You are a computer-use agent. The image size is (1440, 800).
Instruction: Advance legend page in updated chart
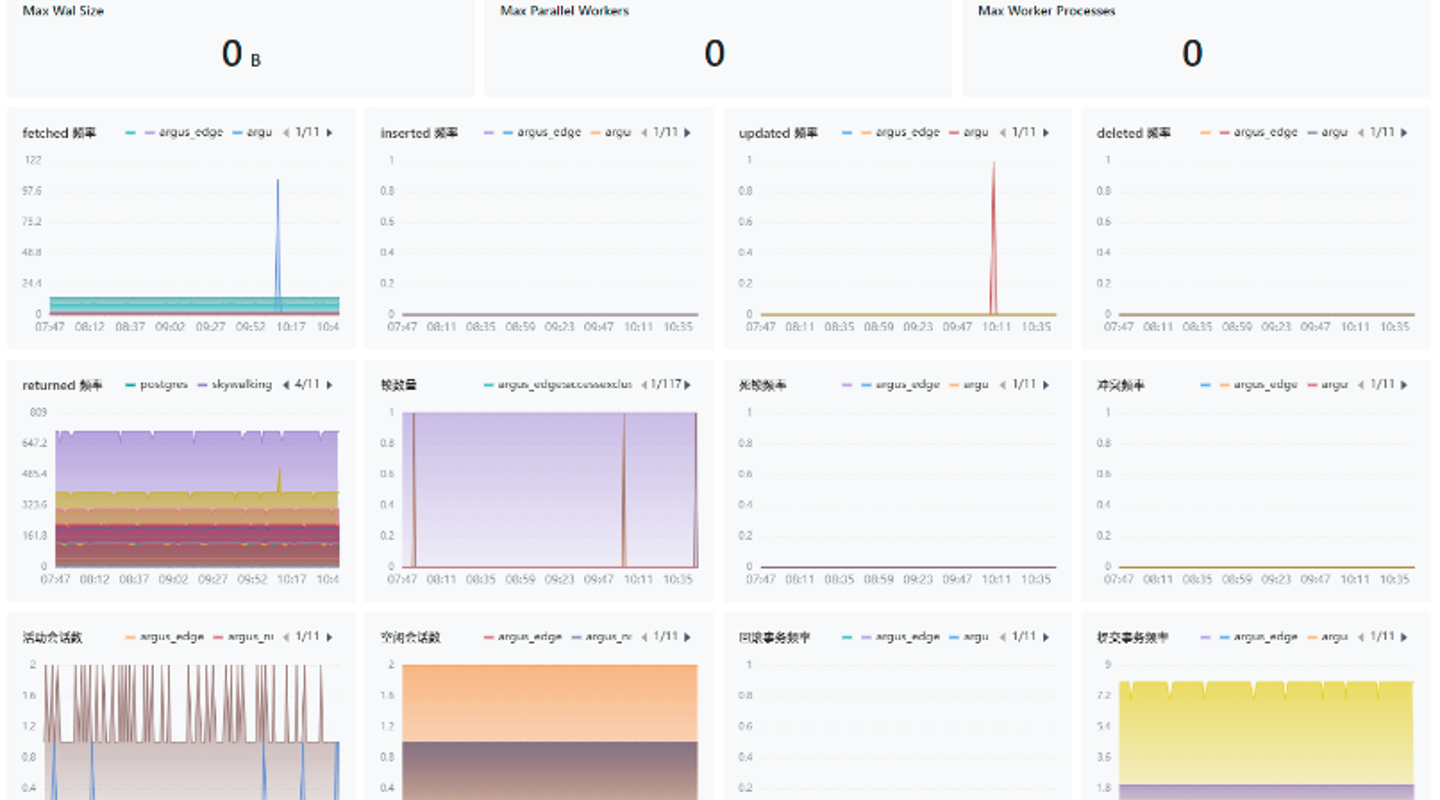(1046, 133)
